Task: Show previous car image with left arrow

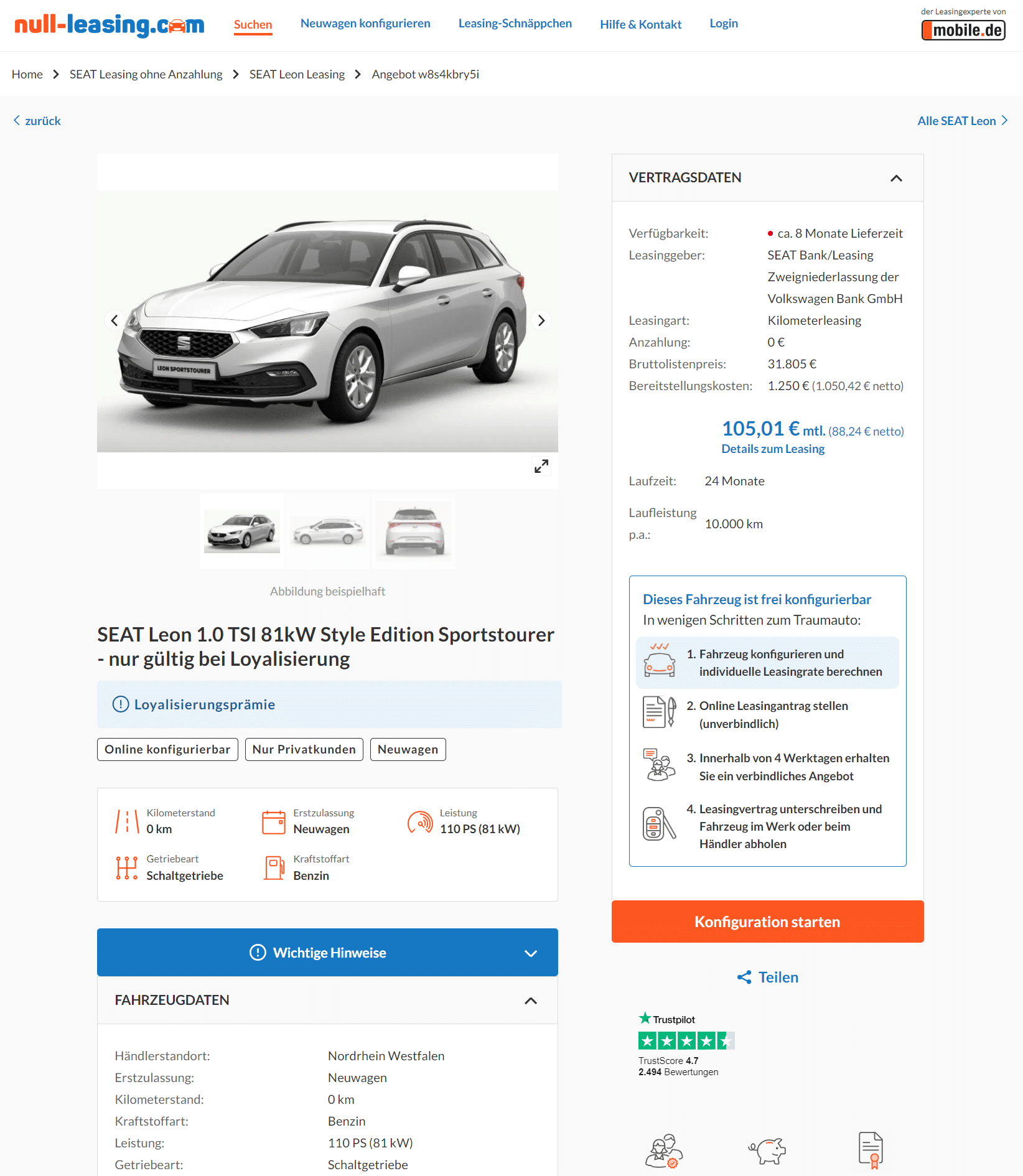Action: pyautogui.click(x=114, y=320)
